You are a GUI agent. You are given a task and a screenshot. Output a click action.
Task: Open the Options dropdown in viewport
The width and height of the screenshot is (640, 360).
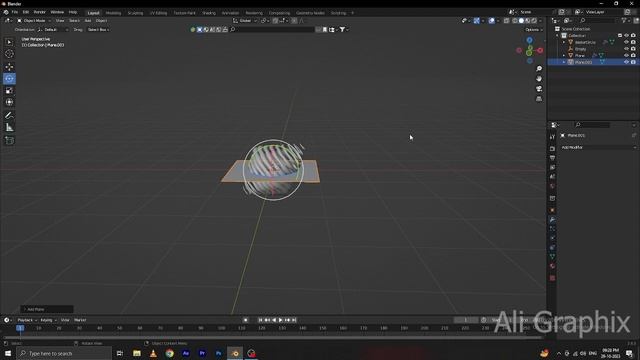534,30
